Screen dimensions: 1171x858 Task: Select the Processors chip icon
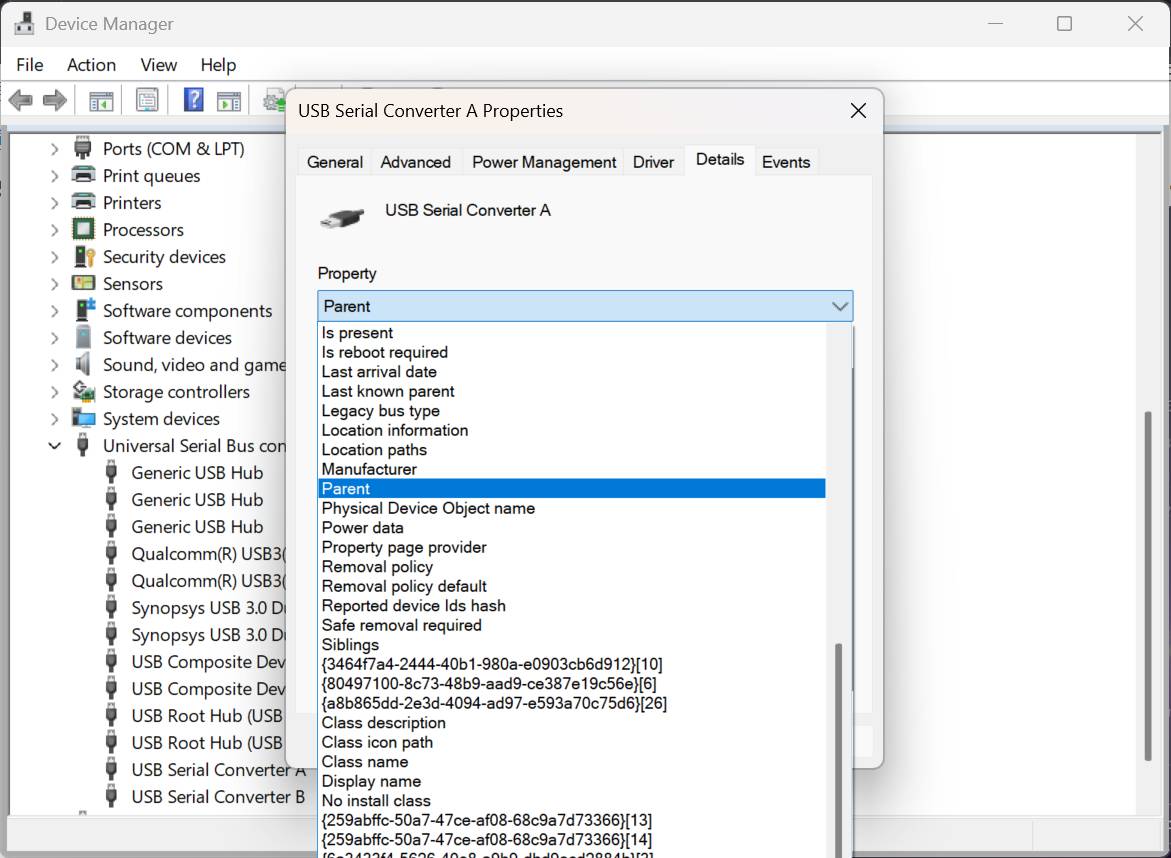[x=83, y=229]
